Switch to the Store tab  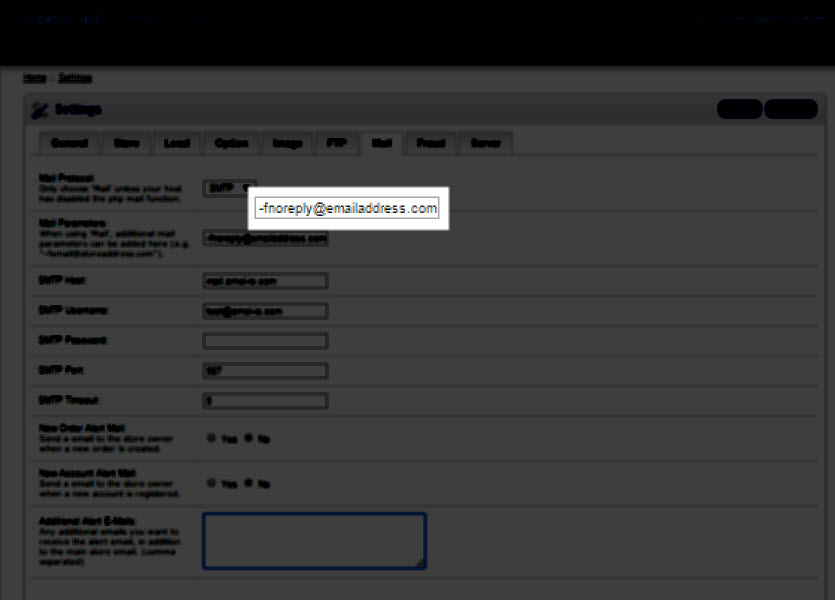(127, 143)
